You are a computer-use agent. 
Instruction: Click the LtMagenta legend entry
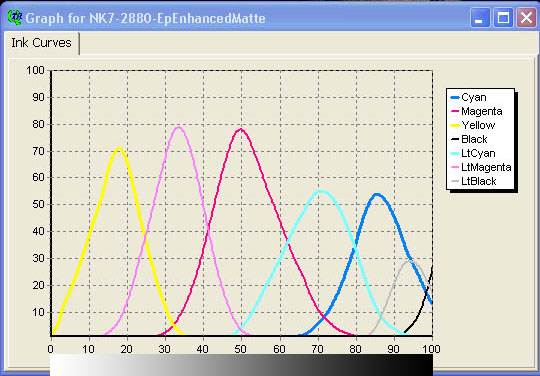[481, 167]
